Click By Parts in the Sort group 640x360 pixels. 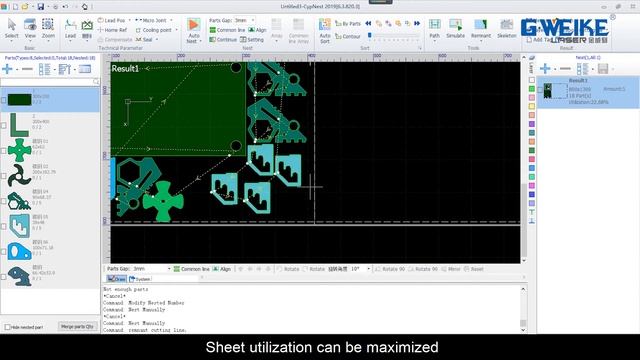pos(348,24)
